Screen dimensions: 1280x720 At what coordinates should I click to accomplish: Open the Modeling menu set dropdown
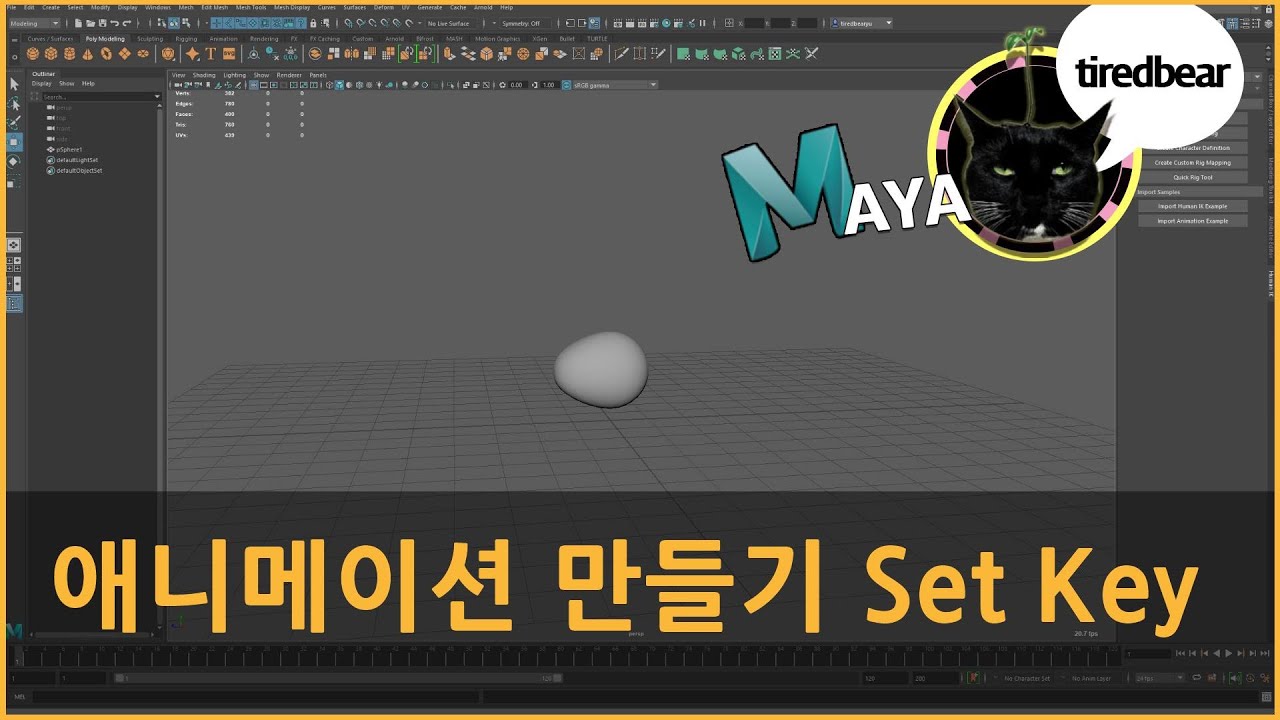[35, 22]
